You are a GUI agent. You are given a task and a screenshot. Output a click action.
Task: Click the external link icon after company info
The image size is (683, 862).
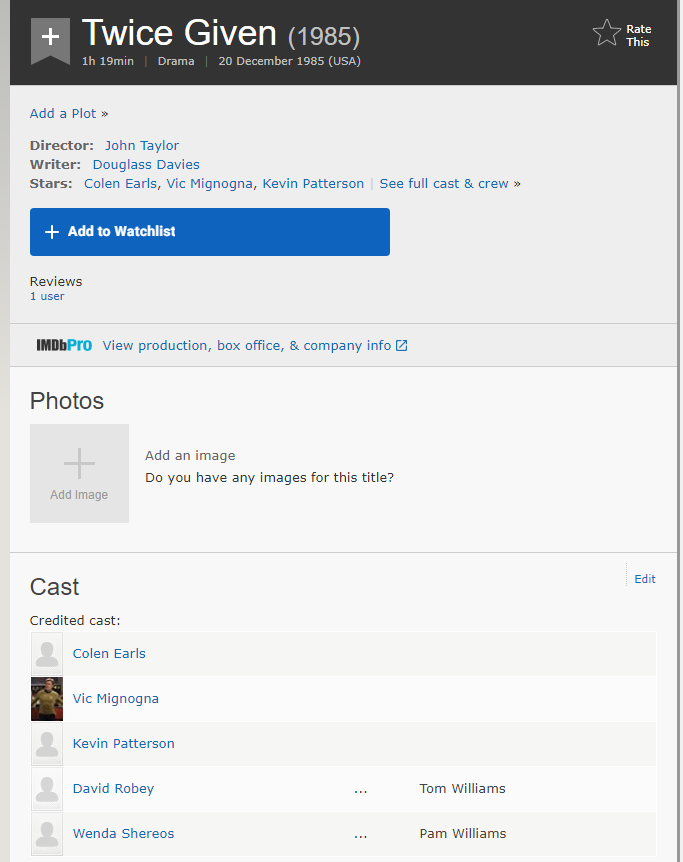coord(401,345)
